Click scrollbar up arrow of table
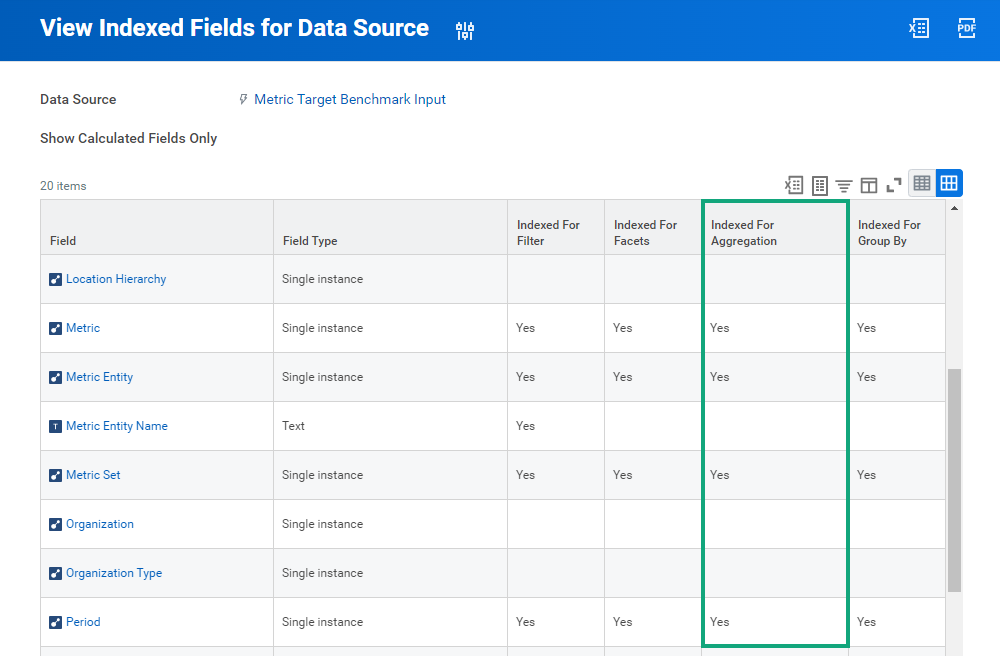The image size is (1000, 656). tap(954, 208)
